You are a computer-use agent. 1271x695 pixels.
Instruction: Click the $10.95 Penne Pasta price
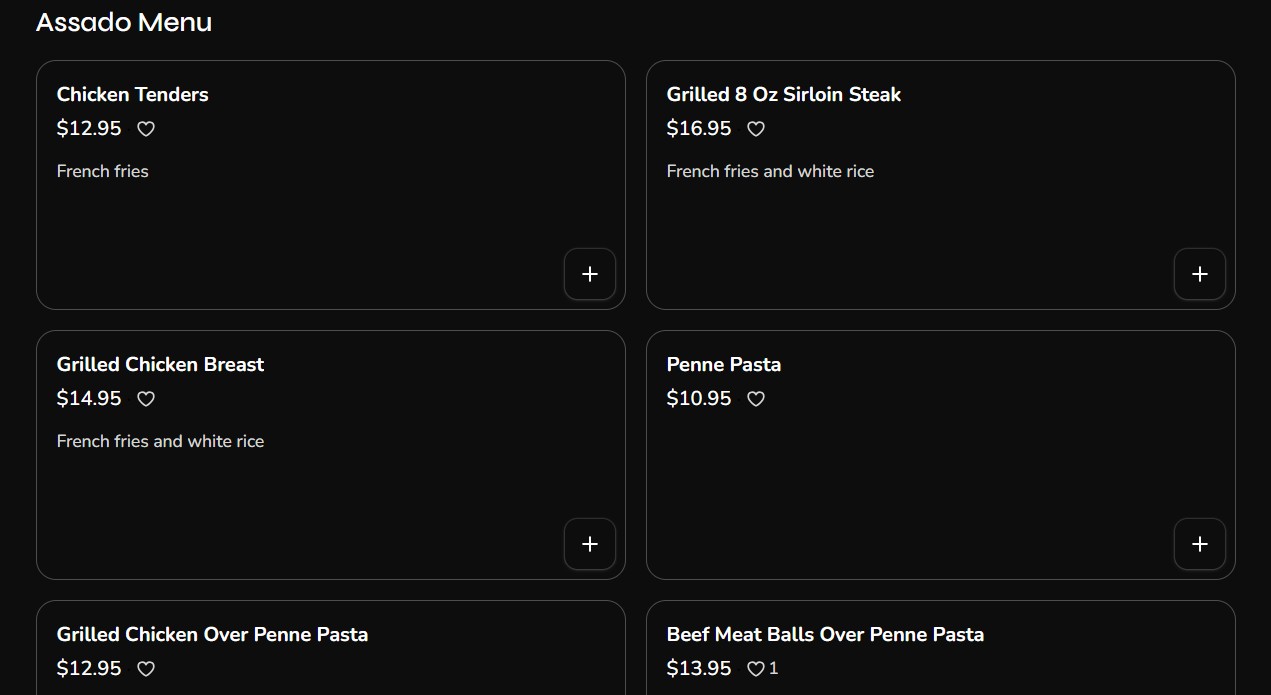click(x=699, y=399)
